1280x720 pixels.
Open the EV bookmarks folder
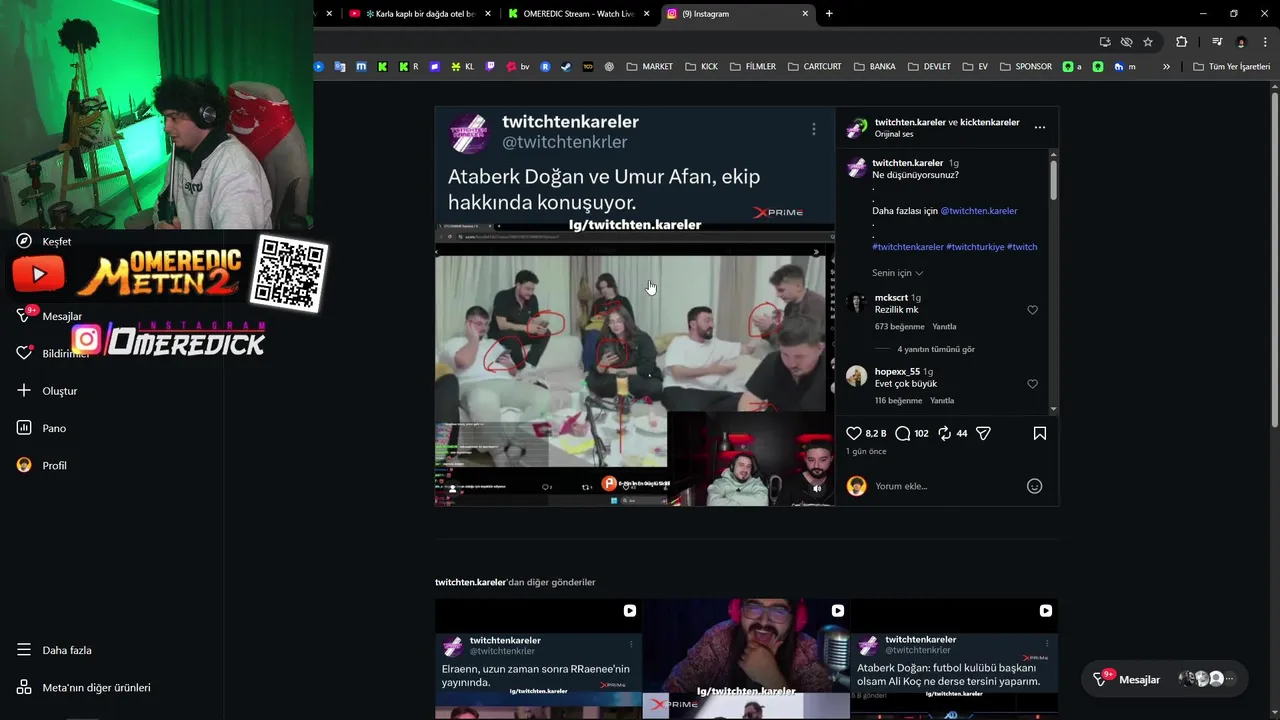[x=975, y=67]
